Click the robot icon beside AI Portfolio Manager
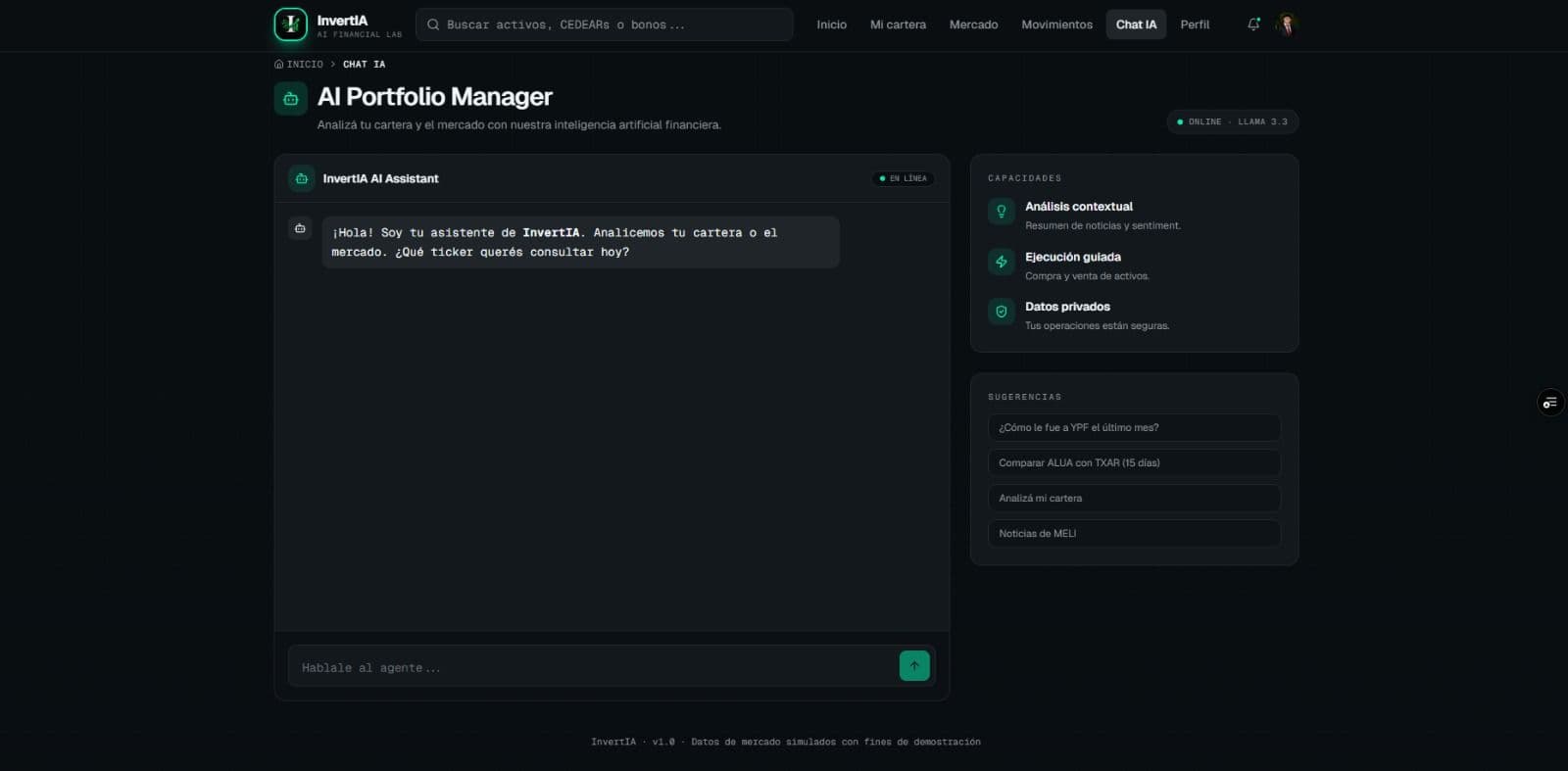 pyautogui.click(x=290, y=98)
